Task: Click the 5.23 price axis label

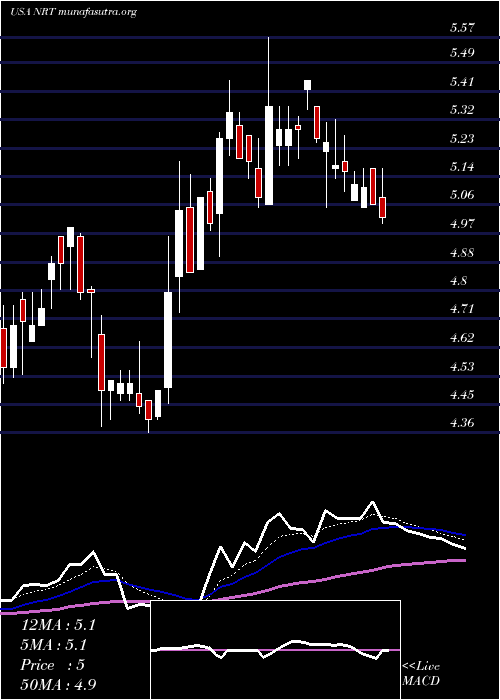Action: tap(462, 139)
